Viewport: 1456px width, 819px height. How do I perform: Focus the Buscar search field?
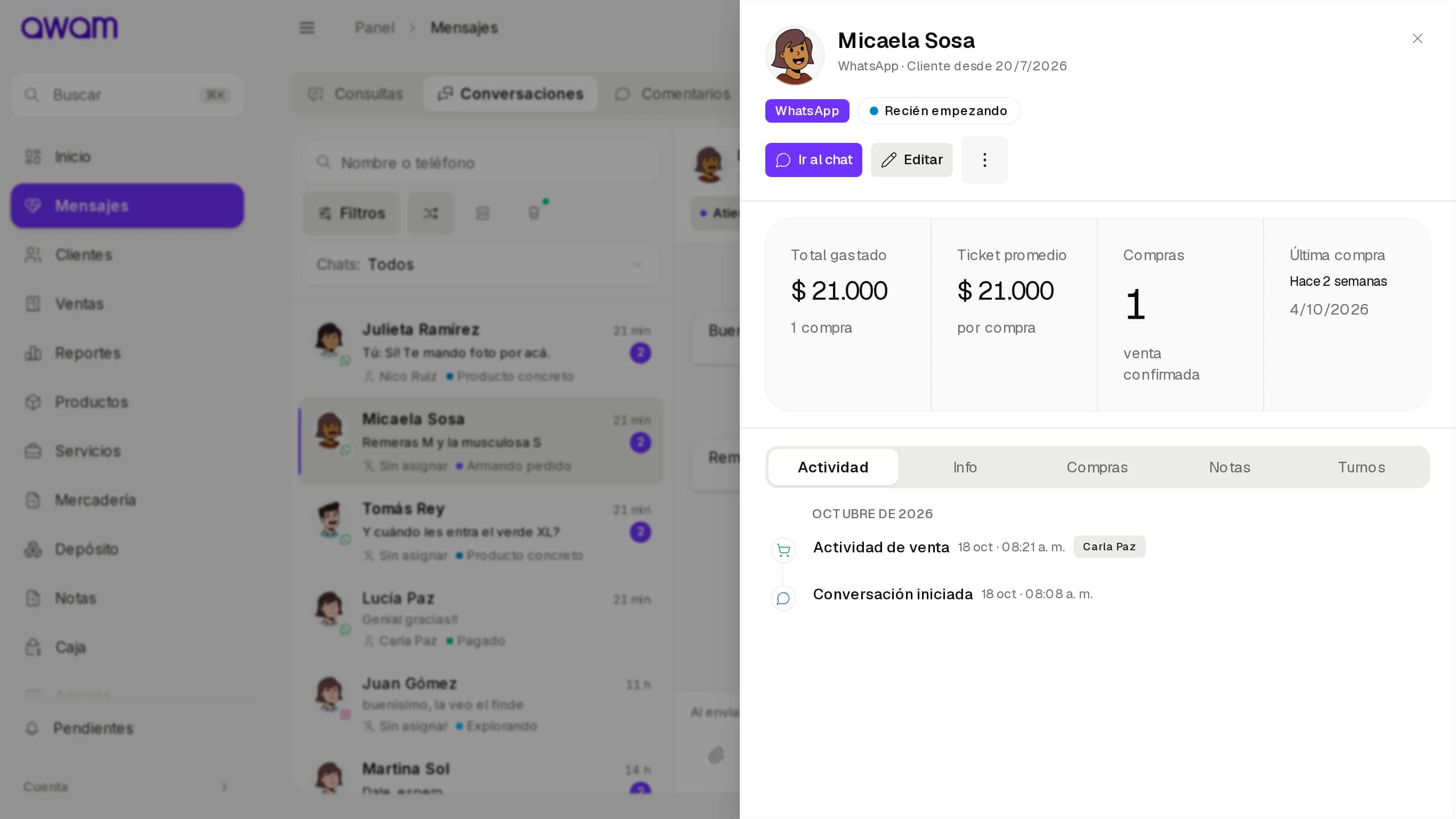point(127,95)
